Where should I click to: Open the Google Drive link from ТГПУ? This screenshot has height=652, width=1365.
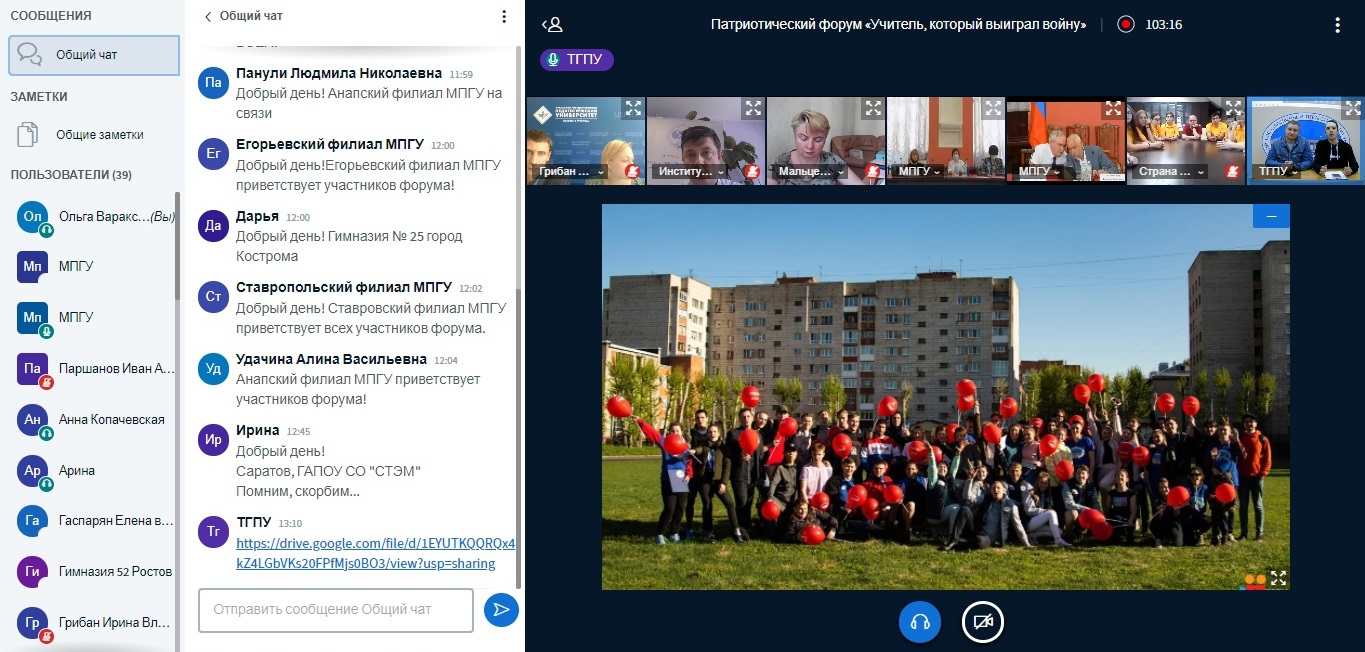click(x=375, y=553)
